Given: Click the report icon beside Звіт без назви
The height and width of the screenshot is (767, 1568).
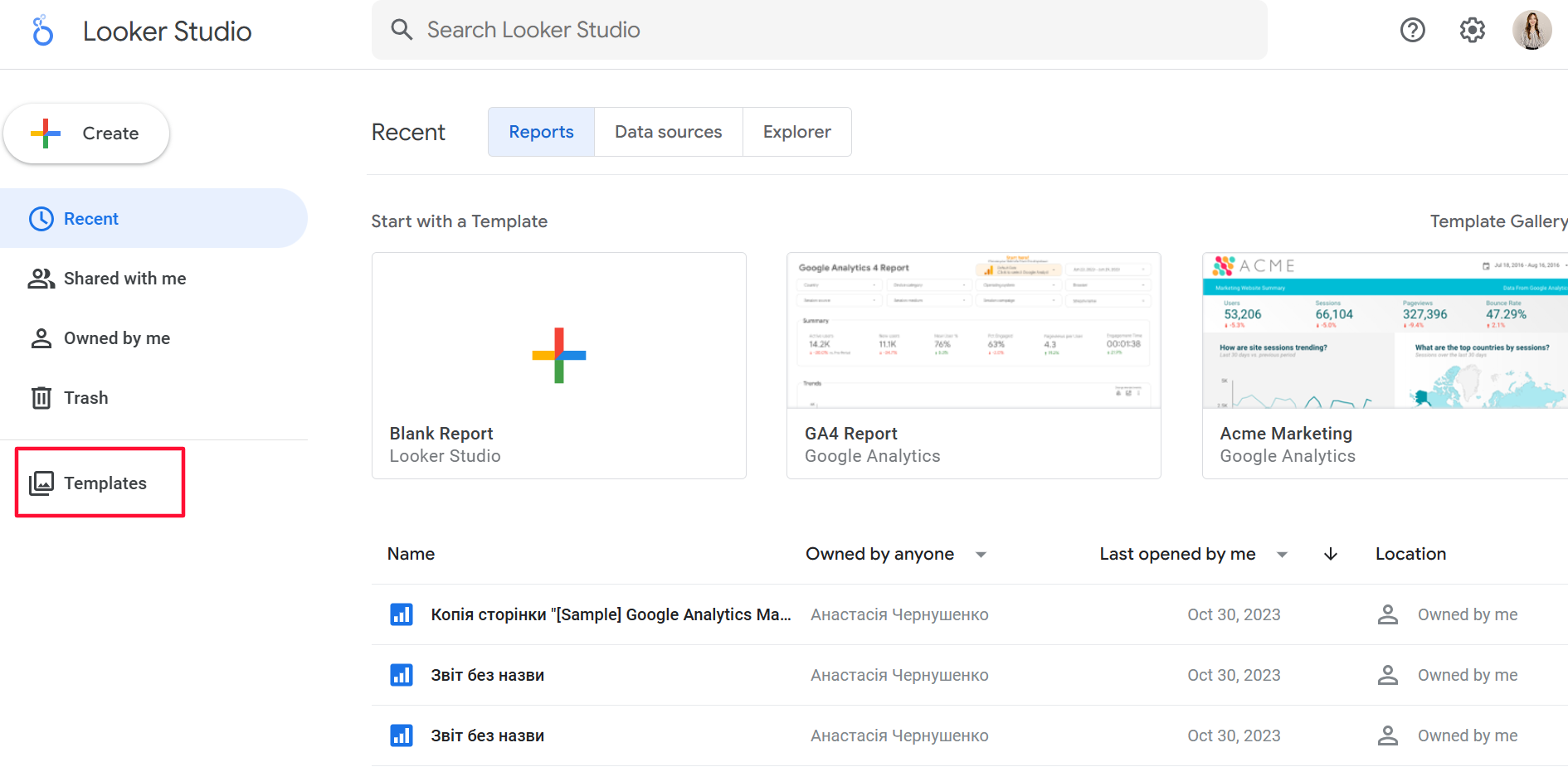Looking at the screenshot, I should click(x=402, y=675).
